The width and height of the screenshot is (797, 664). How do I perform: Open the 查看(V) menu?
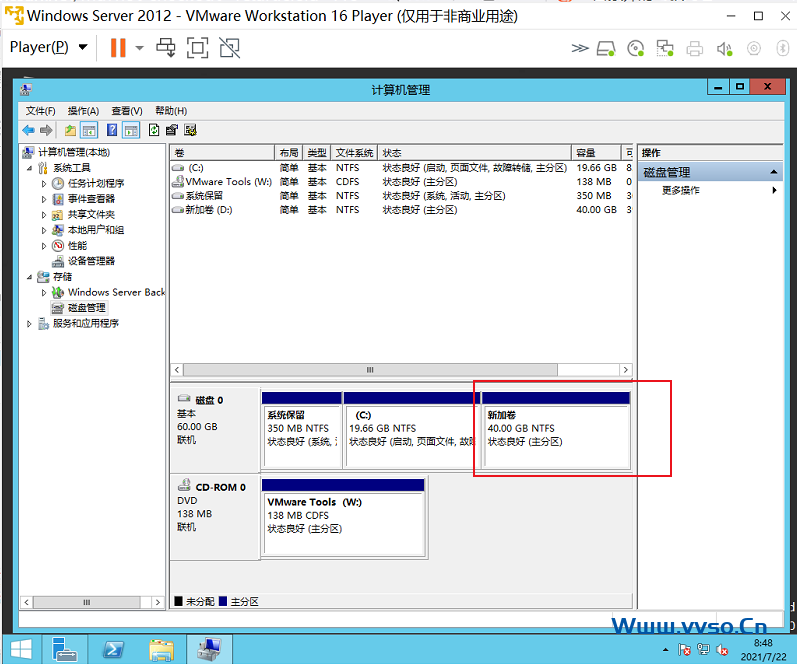point(127,111)
